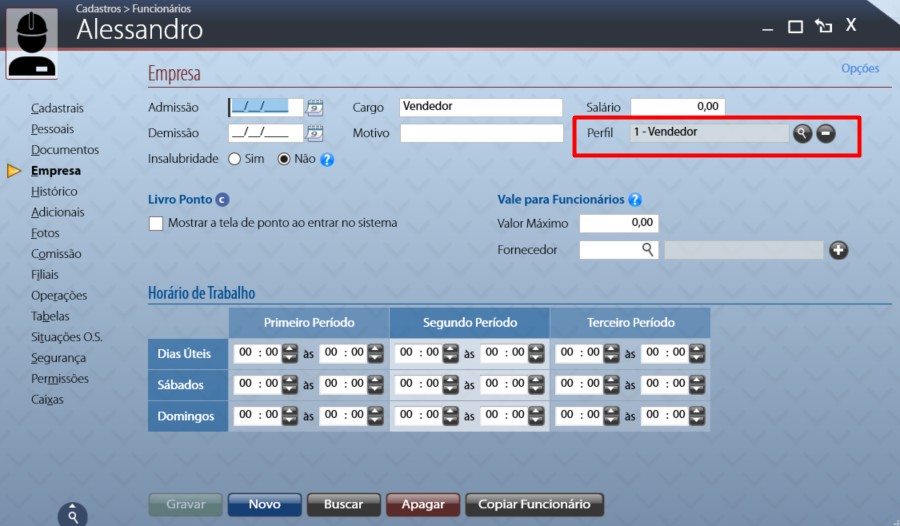900x526 pixels.
Task: Open the Demissão calendar picker icon
Action: point(315,133)
